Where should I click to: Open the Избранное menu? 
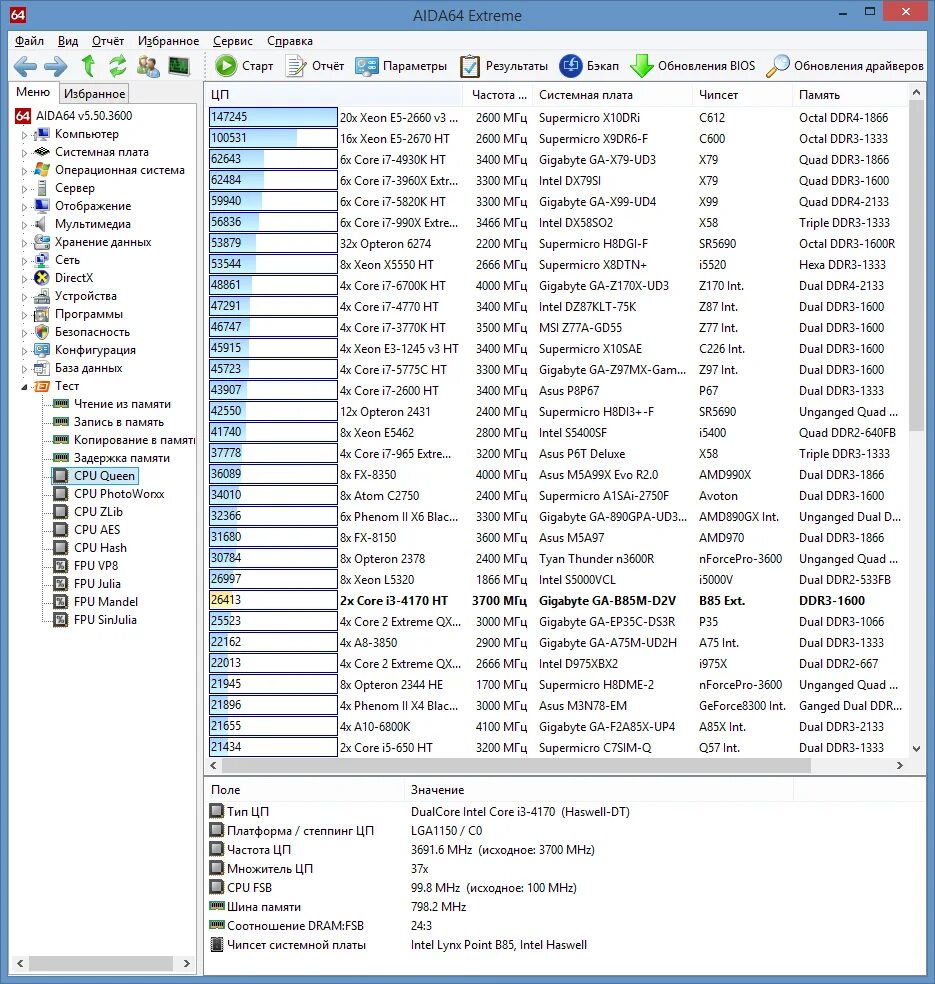(x=168, y=41)
